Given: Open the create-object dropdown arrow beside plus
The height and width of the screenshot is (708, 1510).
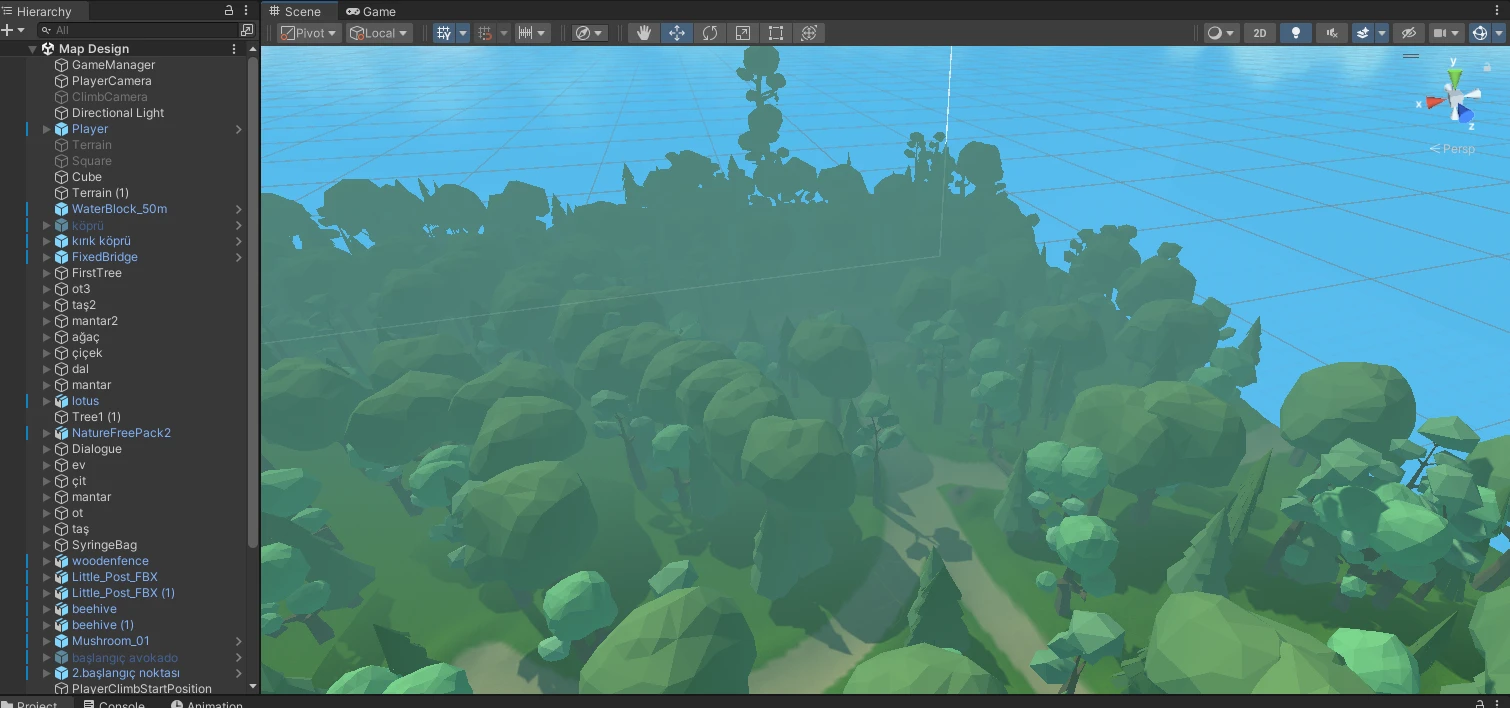Looking at the screenshot, I should (21, 30).
